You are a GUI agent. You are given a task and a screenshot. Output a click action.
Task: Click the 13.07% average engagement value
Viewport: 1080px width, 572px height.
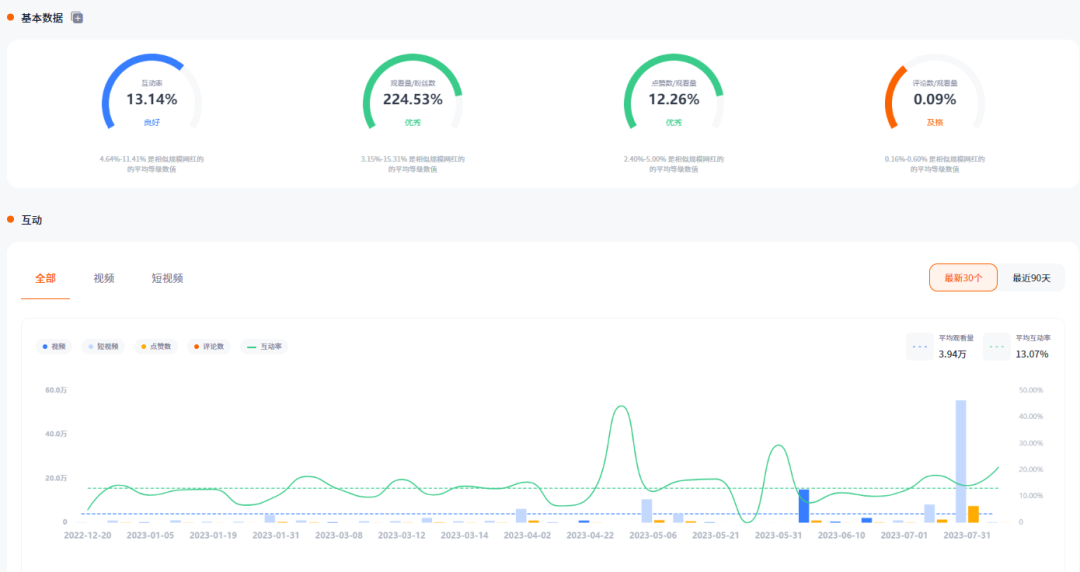(1032, 354)
